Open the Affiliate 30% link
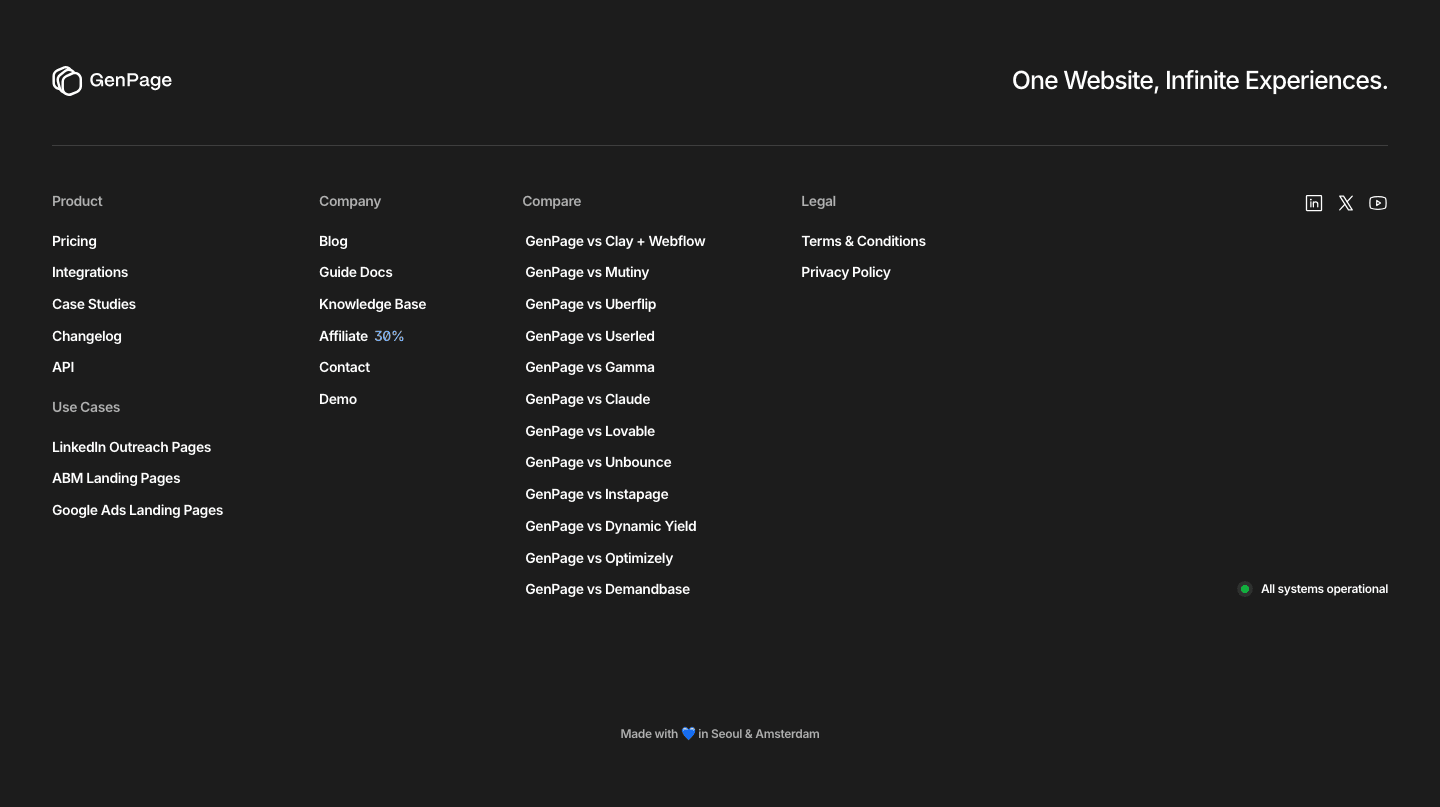This screenshot has width=1440, height=807. click(362, 336)
